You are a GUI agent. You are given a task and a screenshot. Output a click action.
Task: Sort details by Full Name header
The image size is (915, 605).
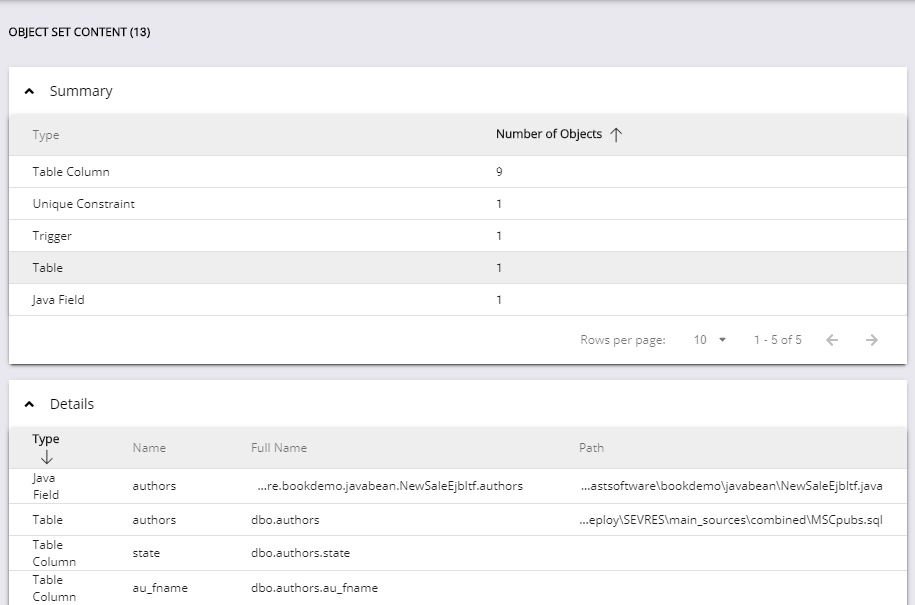[279, 448]
